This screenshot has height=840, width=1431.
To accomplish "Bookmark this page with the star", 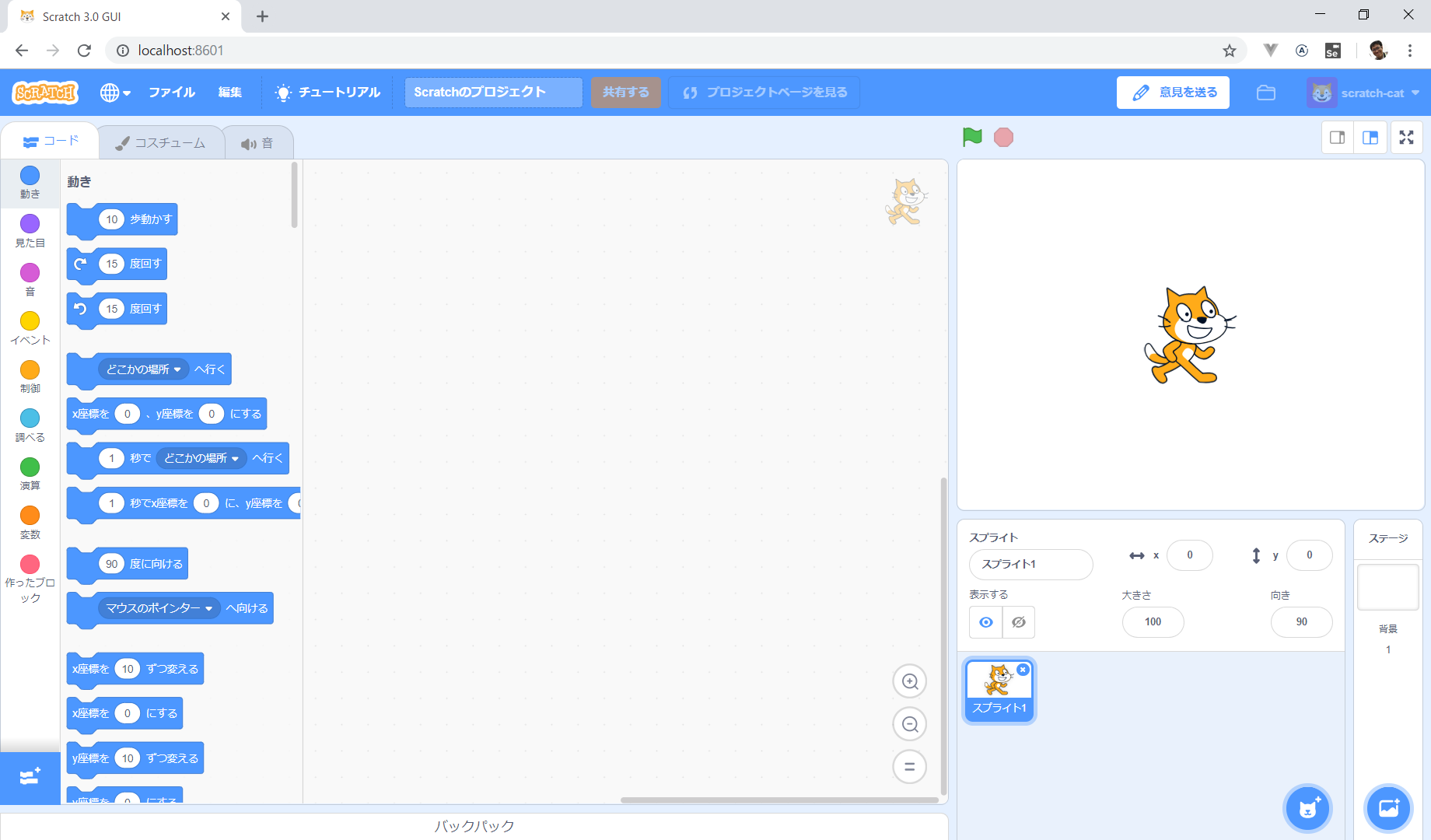I will tap(1230, 51).
